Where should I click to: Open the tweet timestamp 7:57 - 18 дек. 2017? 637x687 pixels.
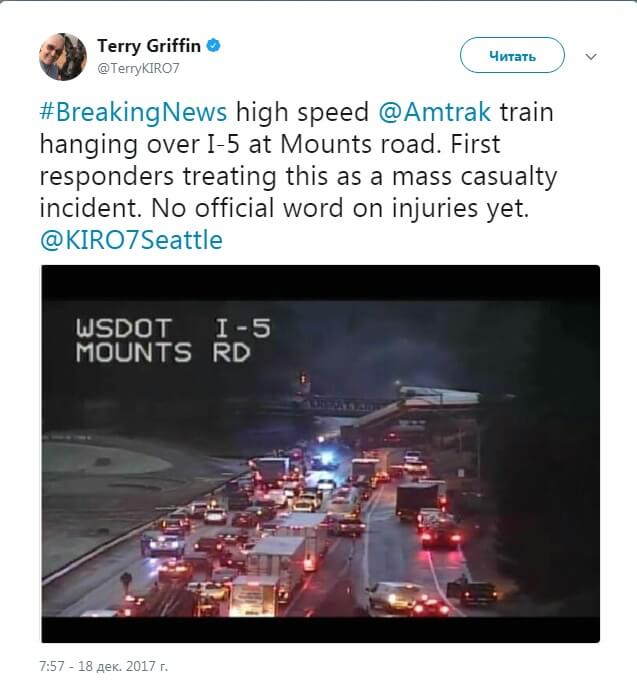click(x=104, y=666)
